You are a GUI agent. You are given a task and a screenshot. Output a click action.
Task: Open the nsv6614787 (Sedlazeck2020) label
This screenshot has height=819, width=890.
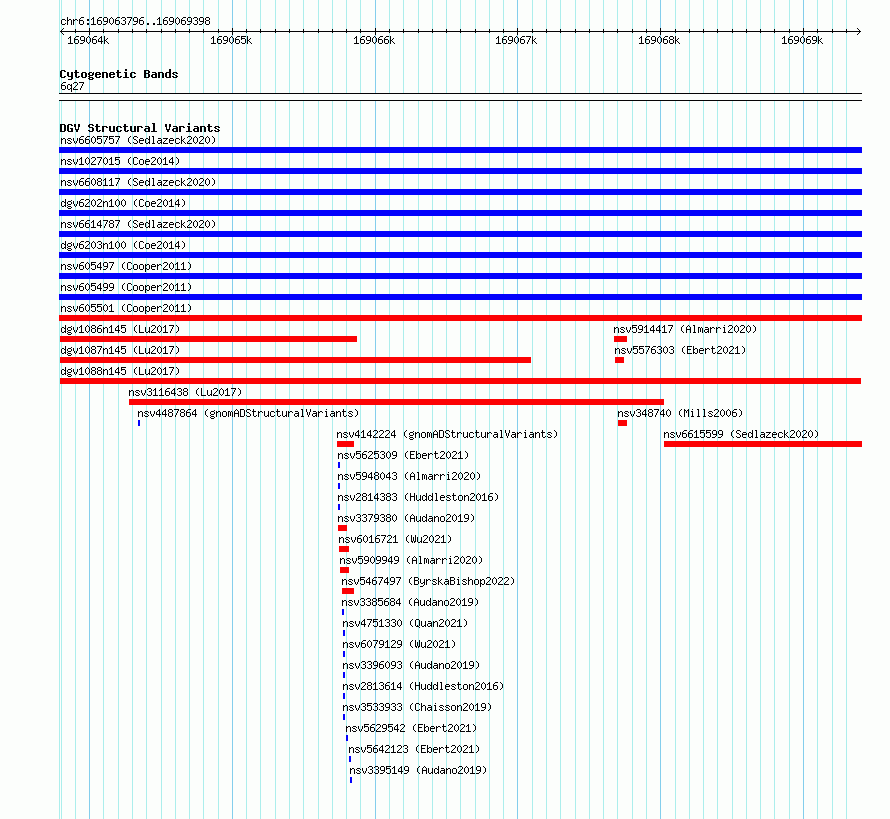[x=138, y=224]
